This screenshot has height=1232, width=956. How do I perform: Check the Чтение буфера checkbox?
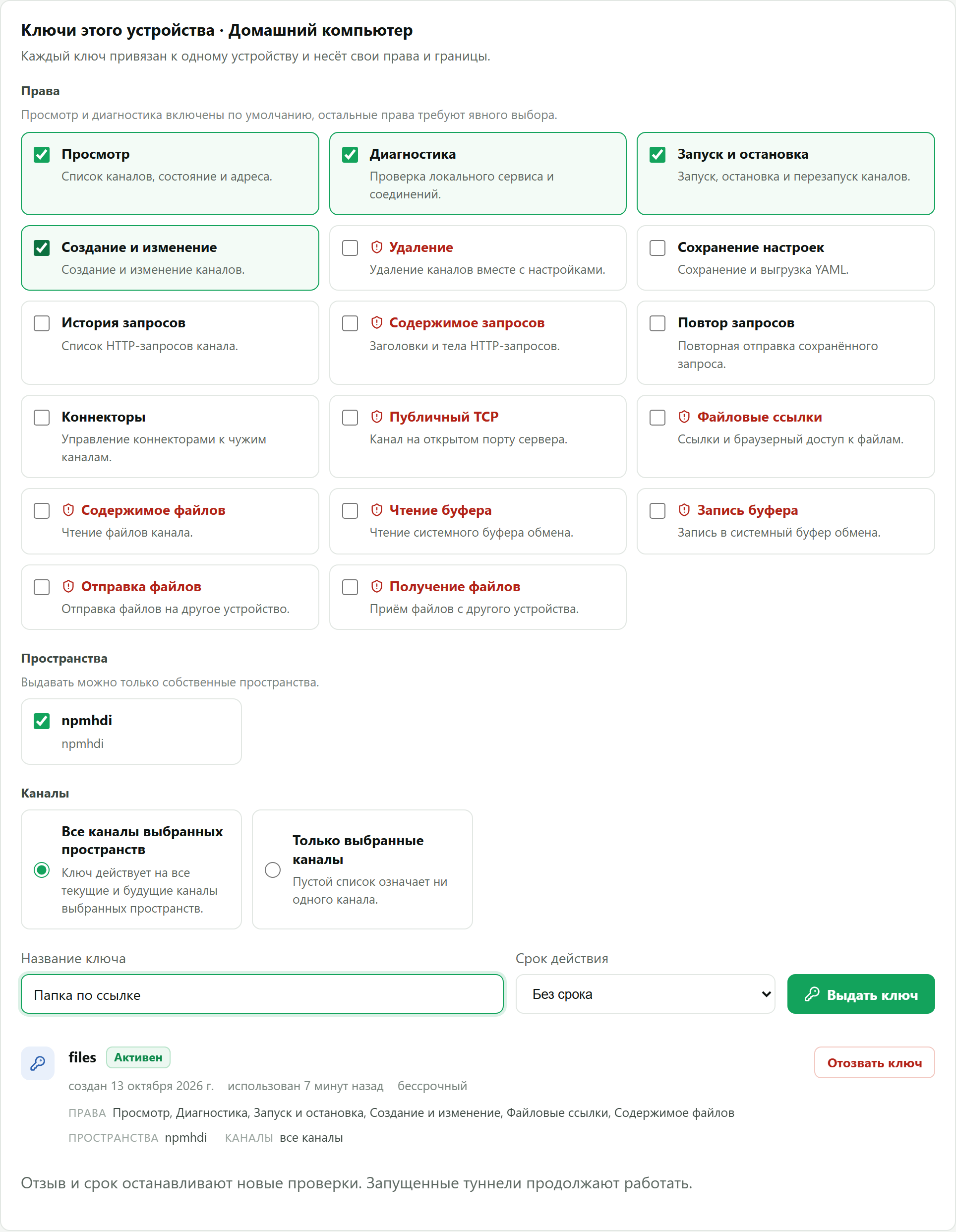point(350,510)
